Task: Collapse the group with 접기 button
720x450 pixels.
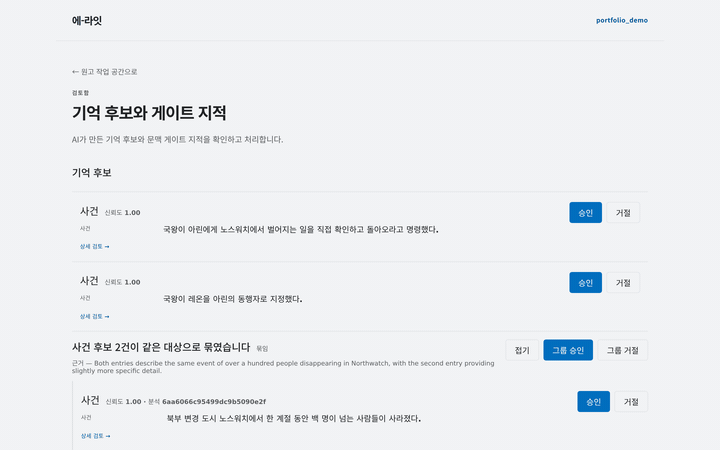Action: pos(522,350)
